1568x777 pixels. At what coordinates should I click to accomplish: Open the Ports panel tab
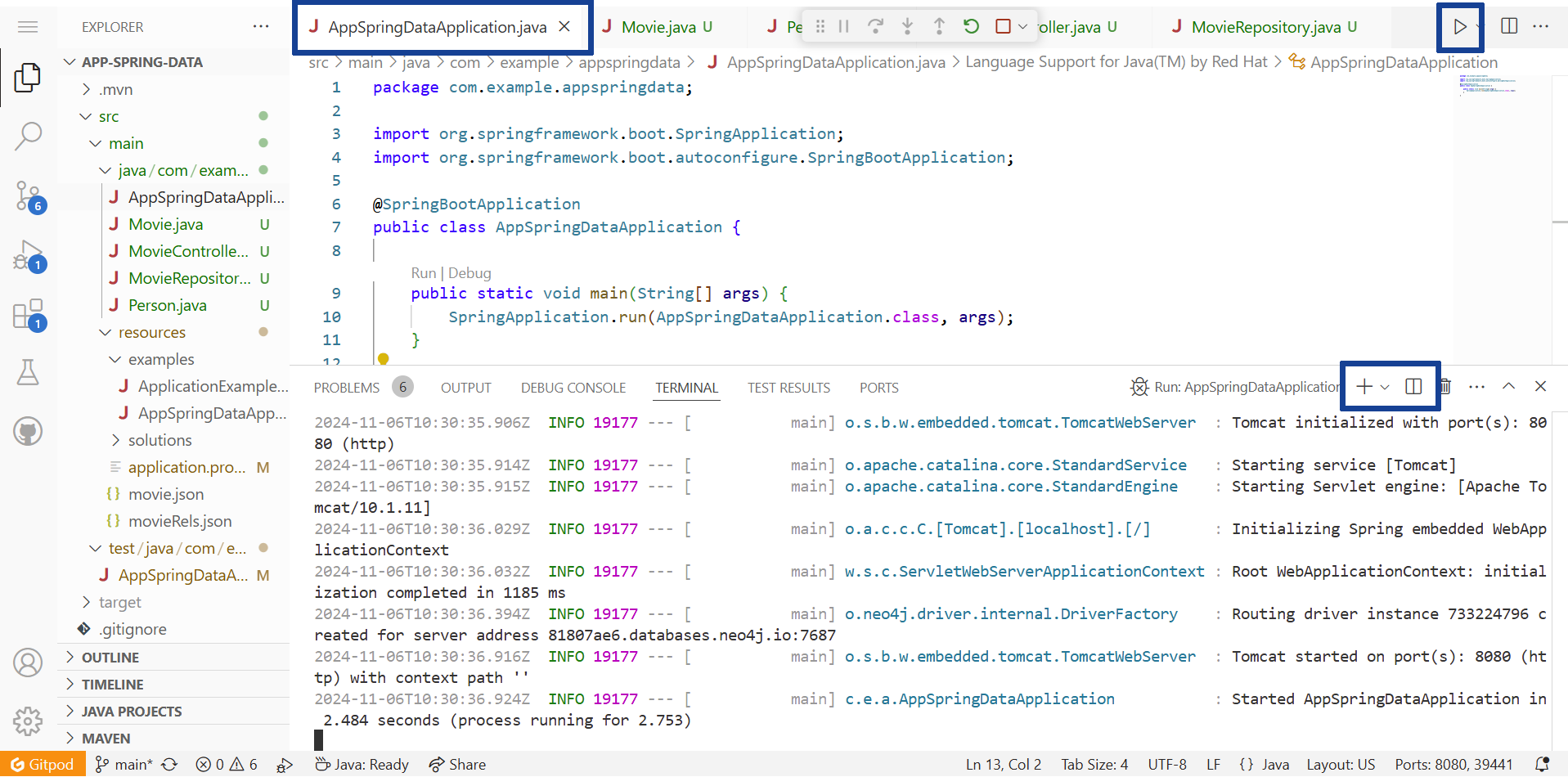(879, 388)
